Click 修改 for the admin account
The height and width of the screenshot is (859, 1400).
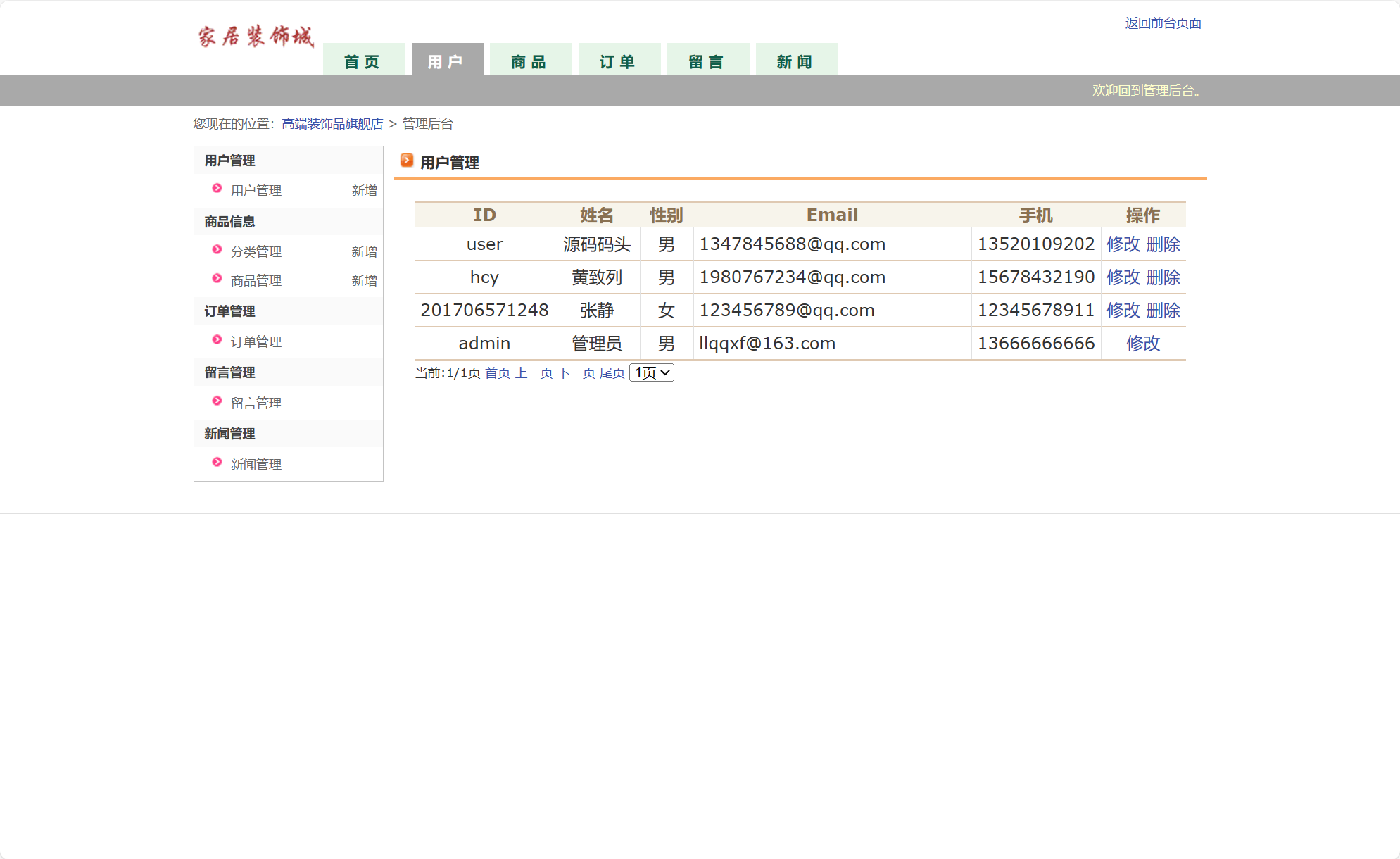pos(1142,344)
